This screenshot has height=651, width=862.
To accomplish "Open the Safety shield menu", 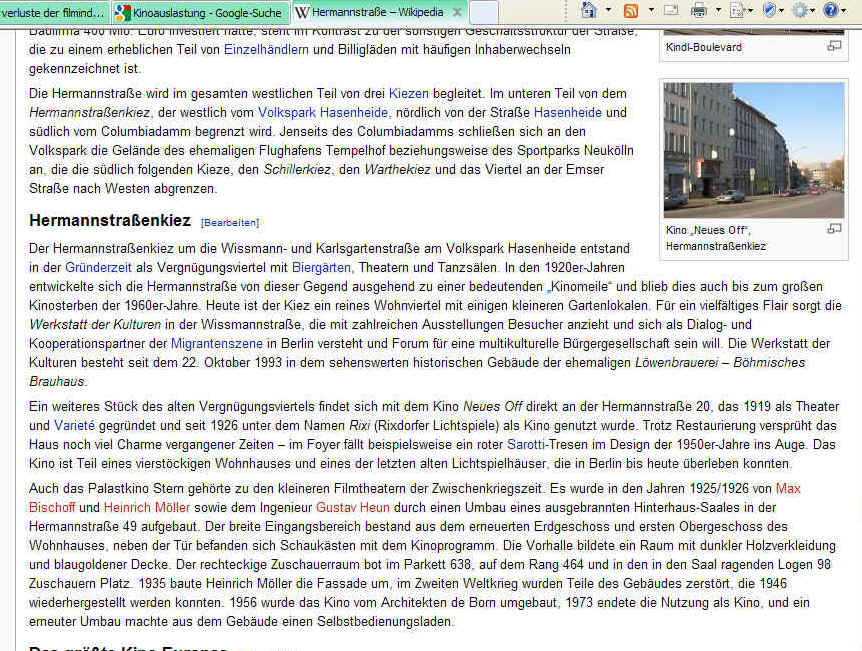I will click(772, 10).
